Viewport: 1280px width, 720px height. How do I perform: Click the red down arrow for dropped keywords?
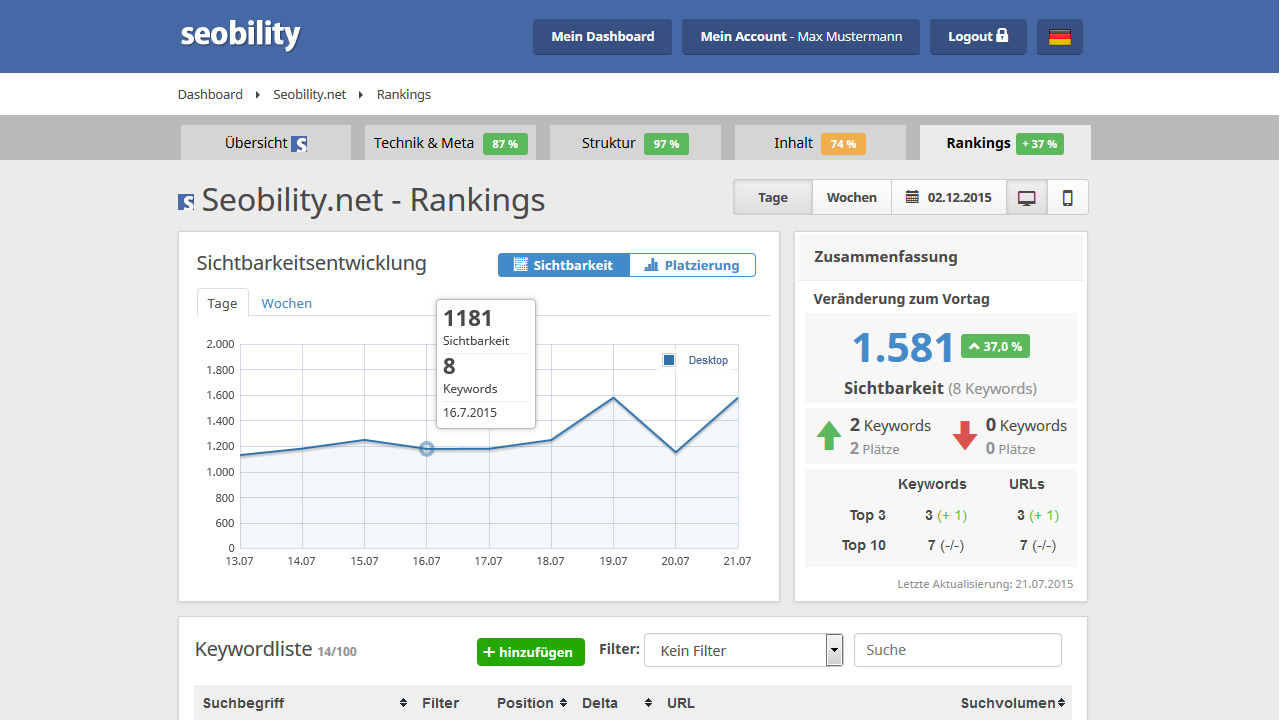(x=965, y=436)
